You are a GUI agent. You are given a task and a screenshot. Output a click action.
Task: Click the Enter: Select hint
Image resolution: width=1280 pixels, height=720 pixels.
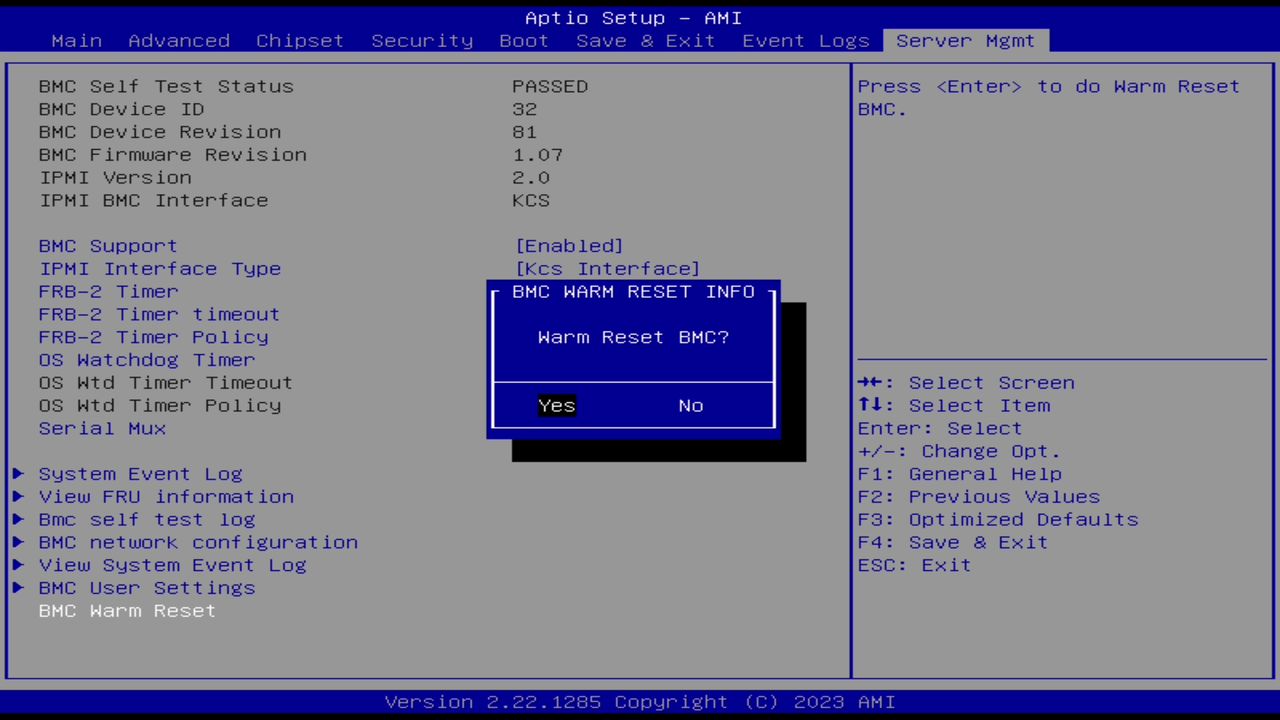click(x=940, y=428)
